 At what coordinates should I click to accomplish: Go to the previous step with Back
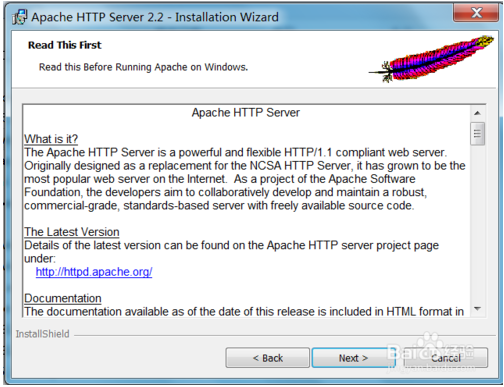point(268,358)
